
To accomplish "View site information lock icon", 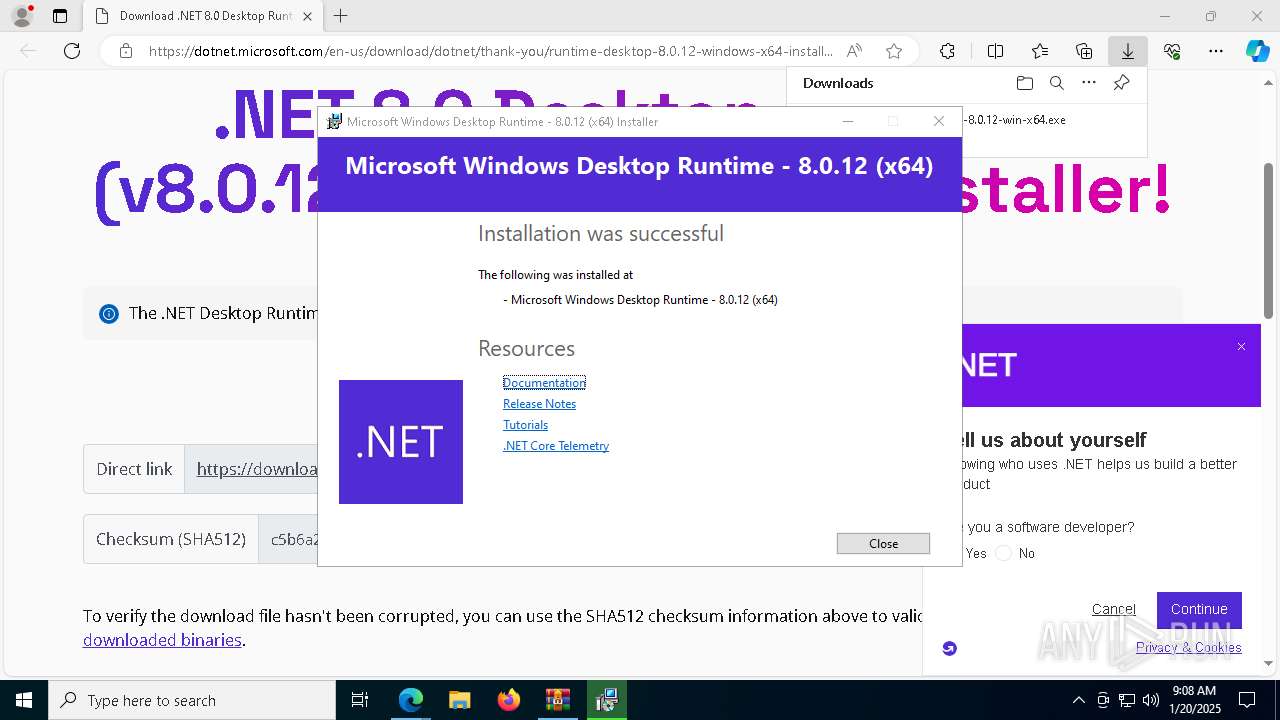I will coord(126,51).
